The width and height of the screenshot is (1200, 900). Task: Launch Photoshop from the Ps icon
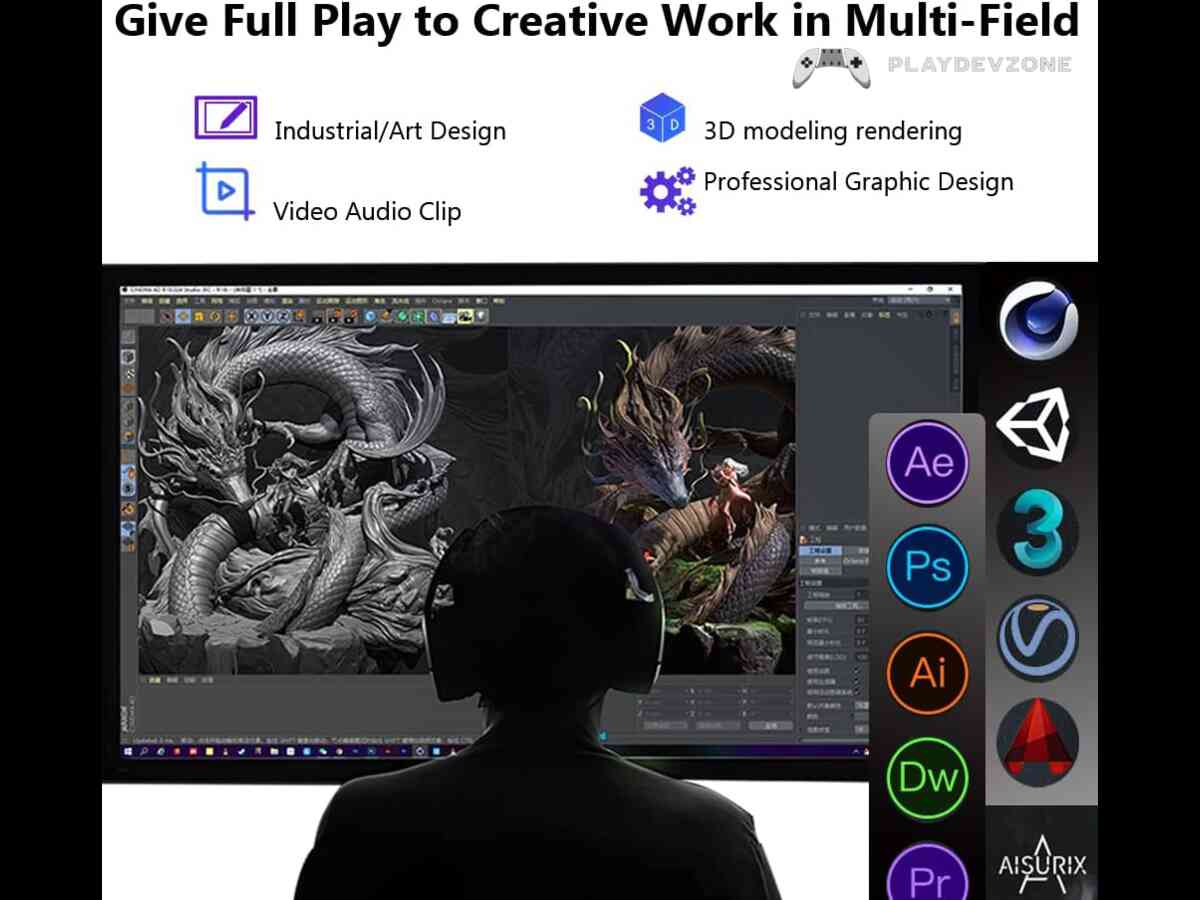tap(928, 567)
